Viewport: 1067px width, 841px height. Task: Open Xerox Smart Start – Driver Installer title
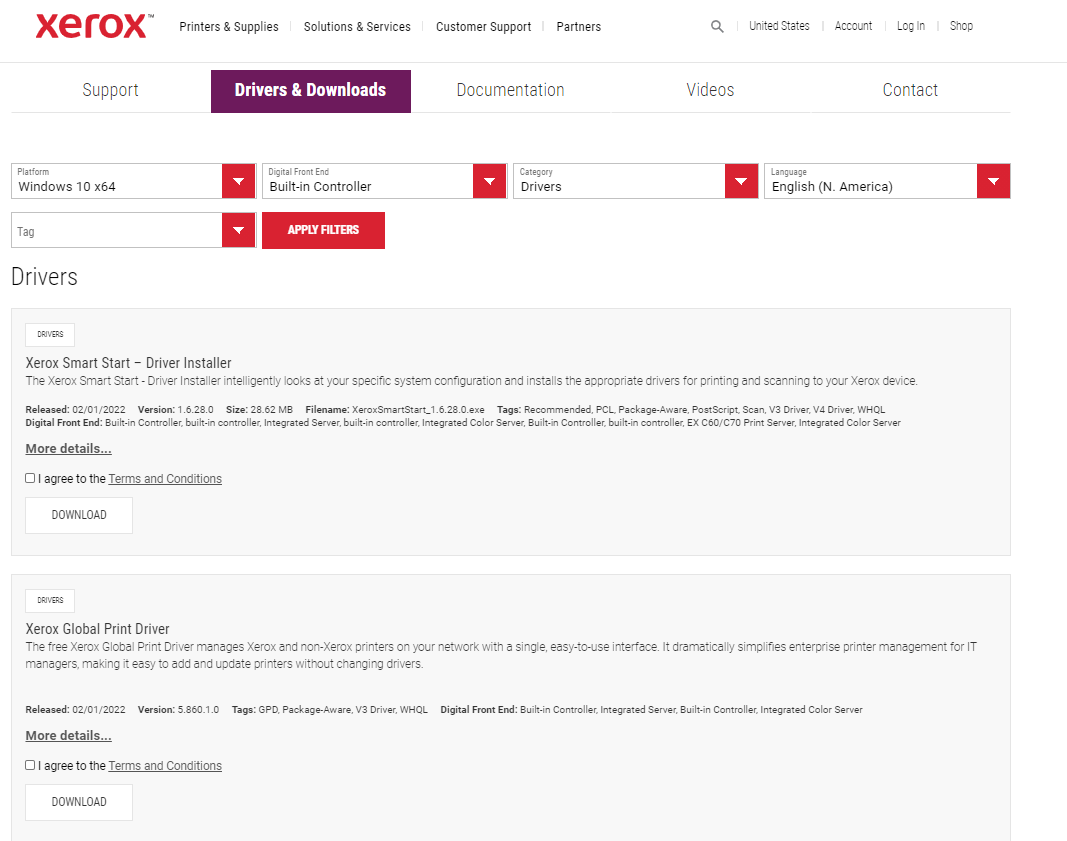point(129,363)
